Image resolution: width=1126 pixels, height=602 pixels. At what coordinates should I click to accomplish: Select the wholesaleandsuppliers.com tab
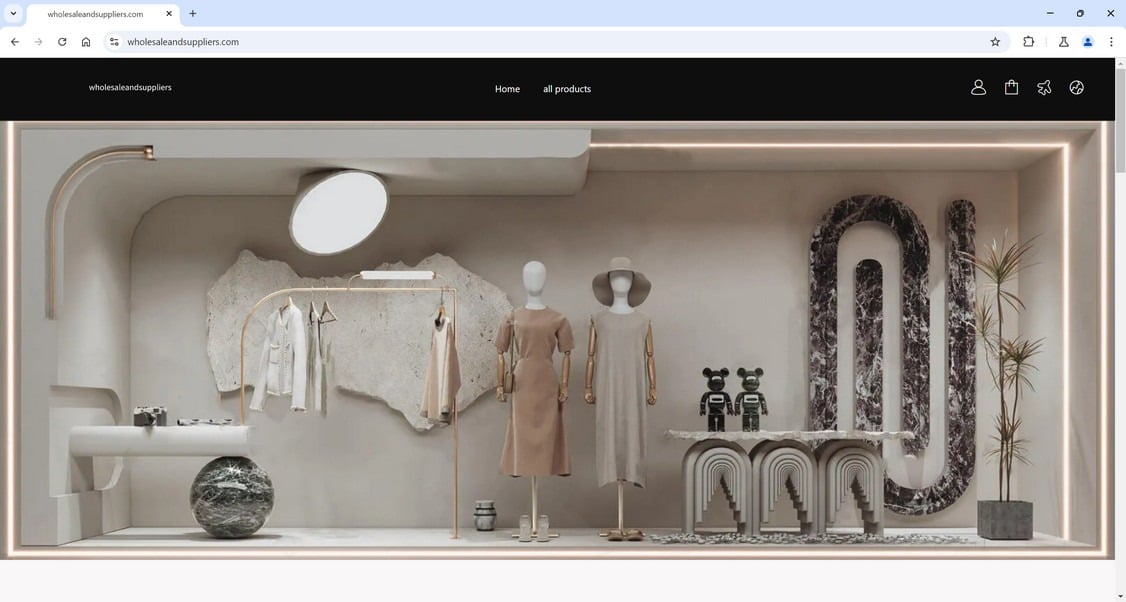click(102, 14)
